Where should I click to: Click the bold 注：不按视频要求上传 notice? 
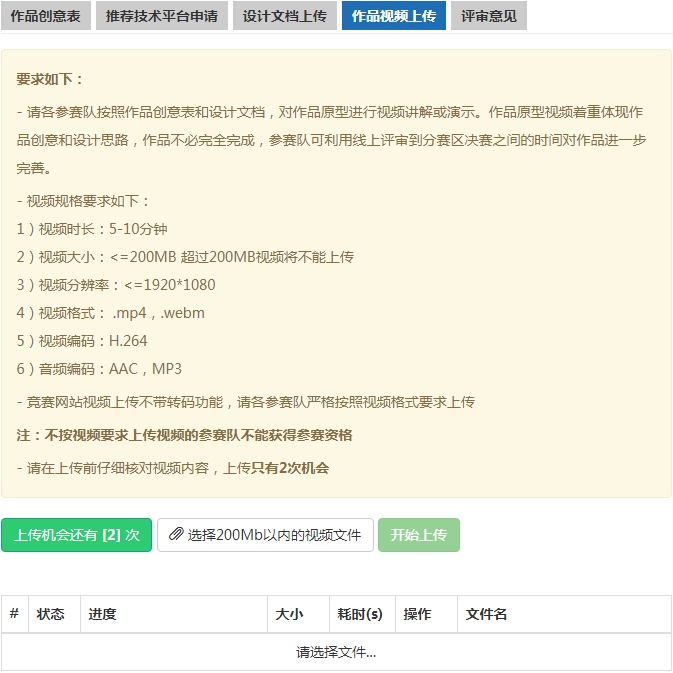pyautogui.click(x=184, y=435)
